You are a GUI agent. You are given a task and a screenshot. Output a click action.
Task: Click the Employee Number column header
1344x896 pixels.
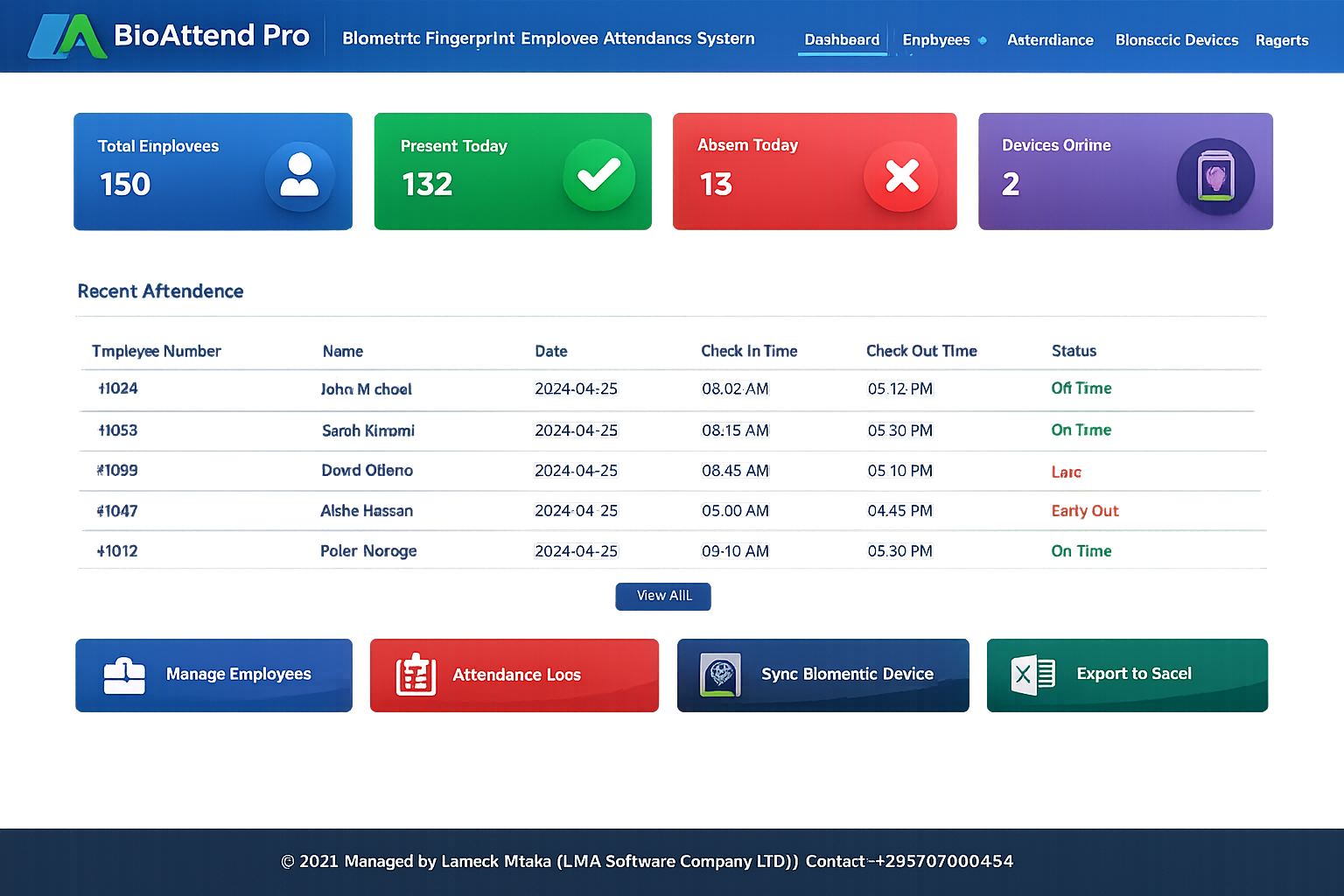[x=157, y=352]
